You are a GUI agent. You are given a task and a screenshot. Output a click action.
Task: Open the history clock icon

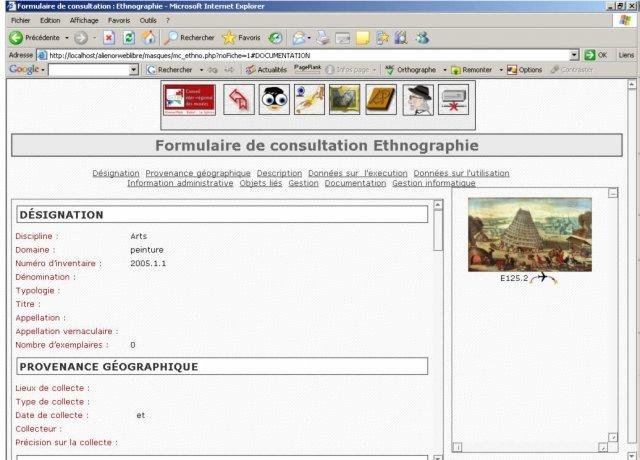[x=275, y=38]
